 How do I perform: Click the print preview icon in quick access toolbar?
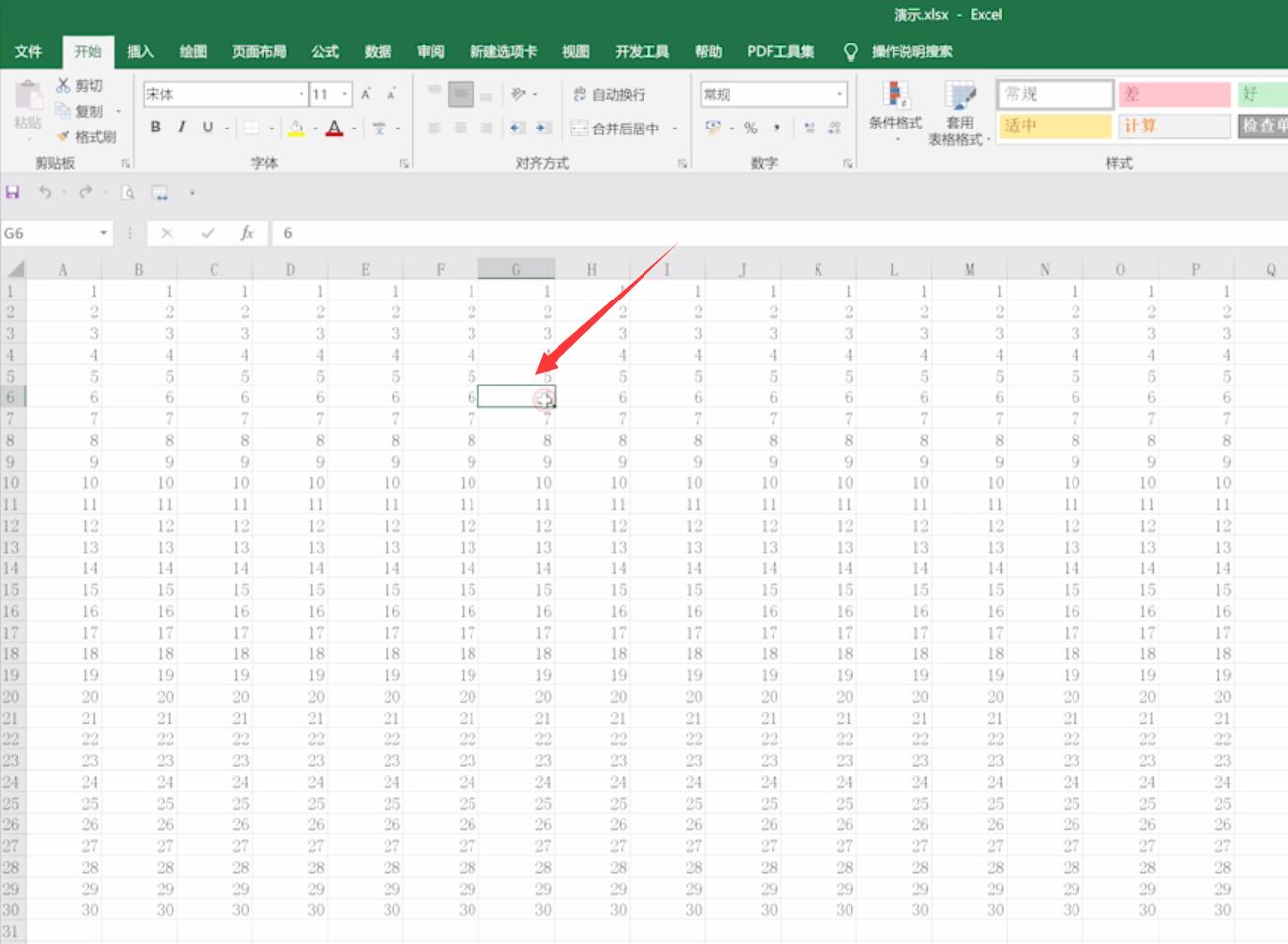(128, 192)
